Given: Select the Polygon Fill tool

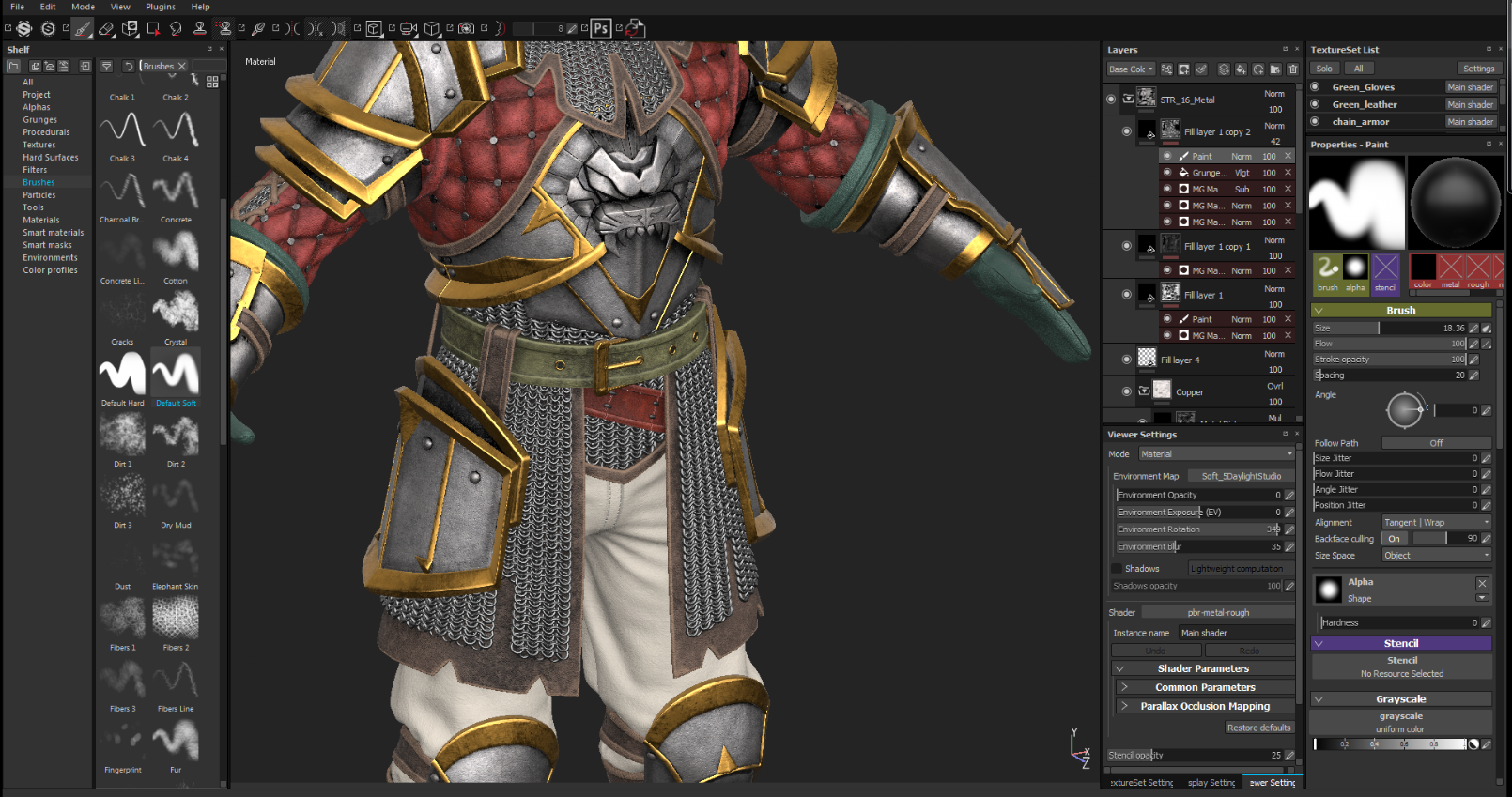Looking at the screenshot, I should pos(153,29).
